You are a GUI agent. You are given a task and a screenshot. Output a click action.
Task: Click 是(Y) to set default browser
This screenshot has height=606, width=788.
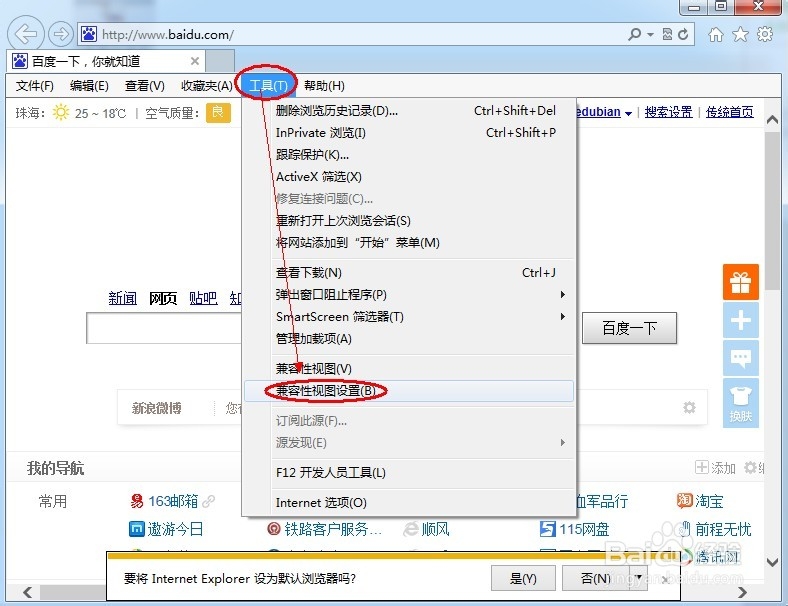coord(523,578)
